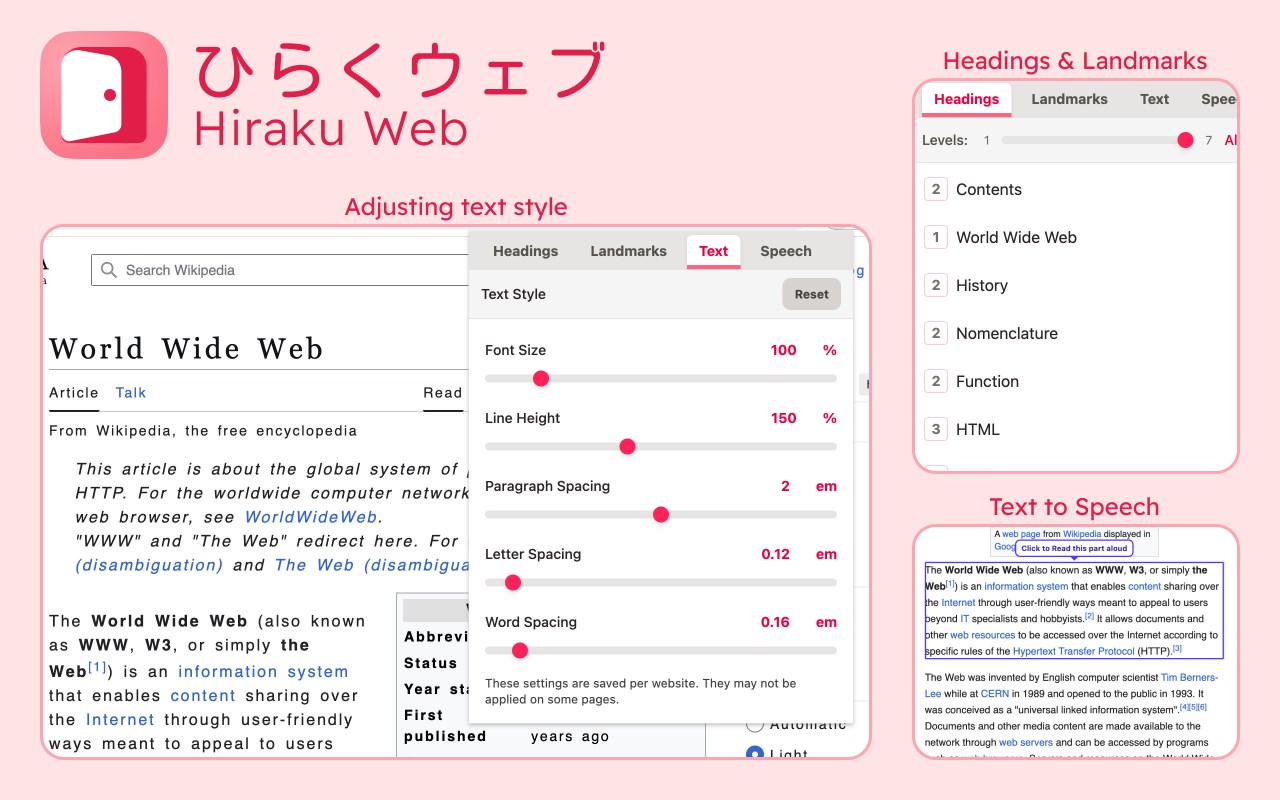The image size is (1280, 800).
Task: Click the Word Spacing value 0.16
Action: tap(776, 622)
